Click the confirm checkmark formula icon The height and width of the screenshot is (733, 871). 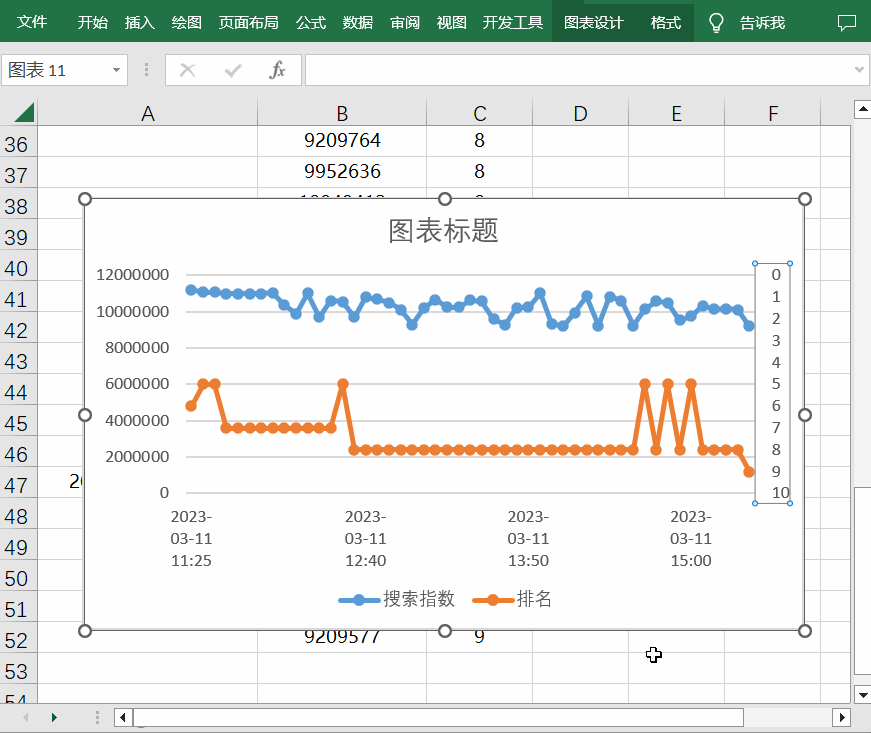(x=233, y=70)
